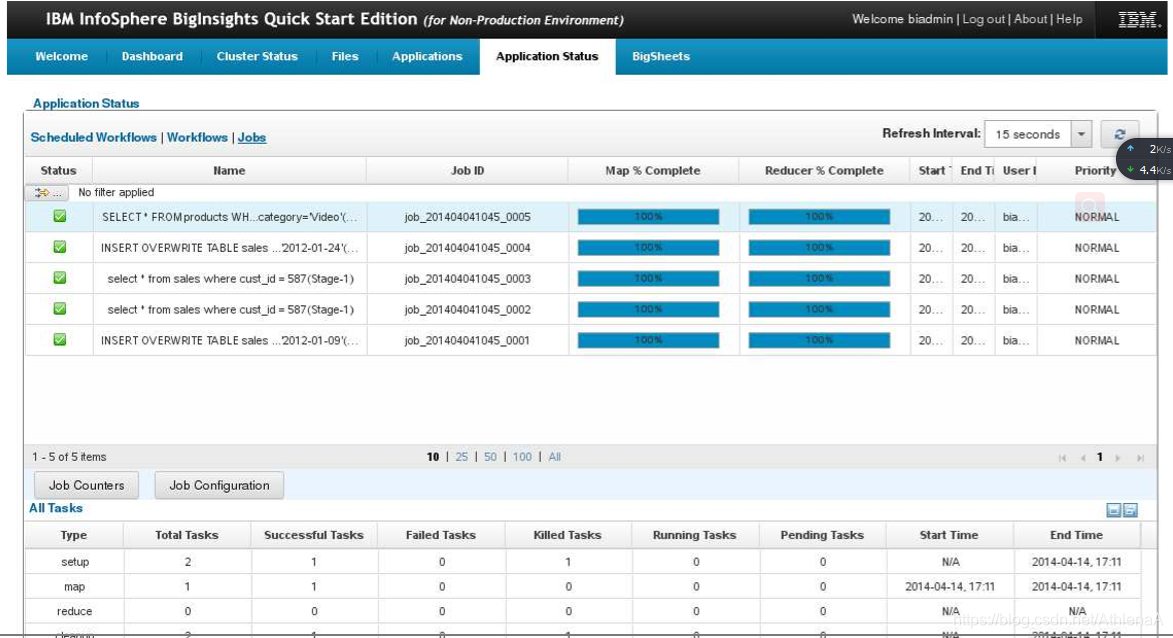Select 10 items per page
Viewport: 1173px width, 638px height.
point(432,457)
